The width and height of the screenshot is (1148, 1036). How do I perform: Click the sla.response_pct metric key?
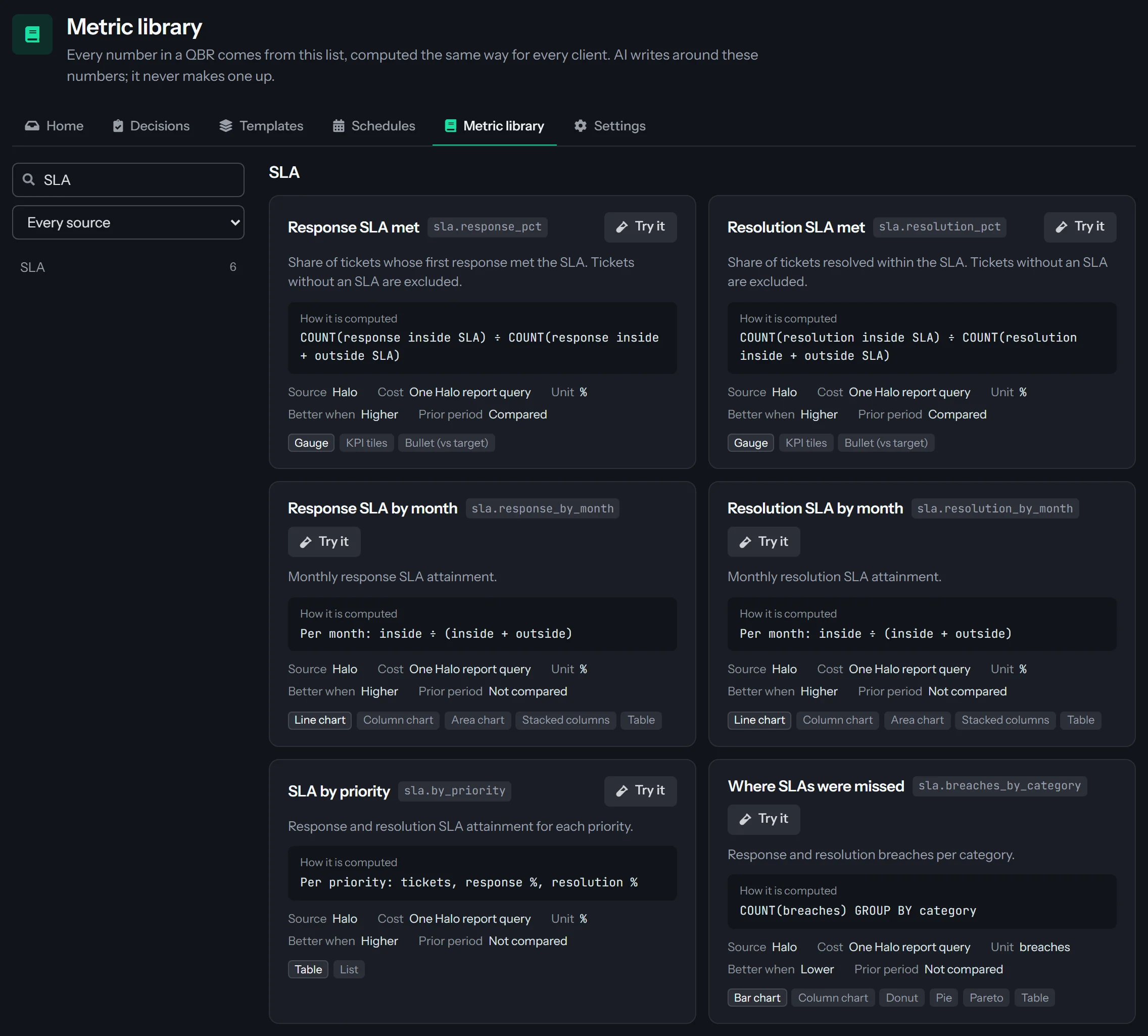[487, 227]
